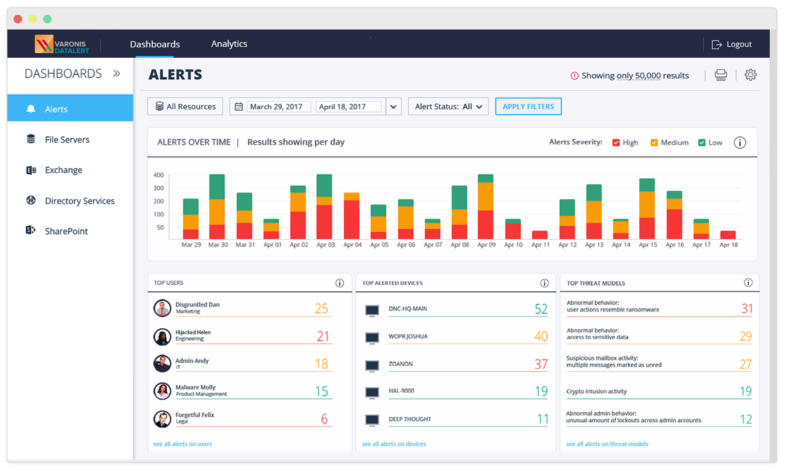Click the Top Users info icon
Image resolution: width=787 pixels, height=472 pixels.
coord(339,283)
